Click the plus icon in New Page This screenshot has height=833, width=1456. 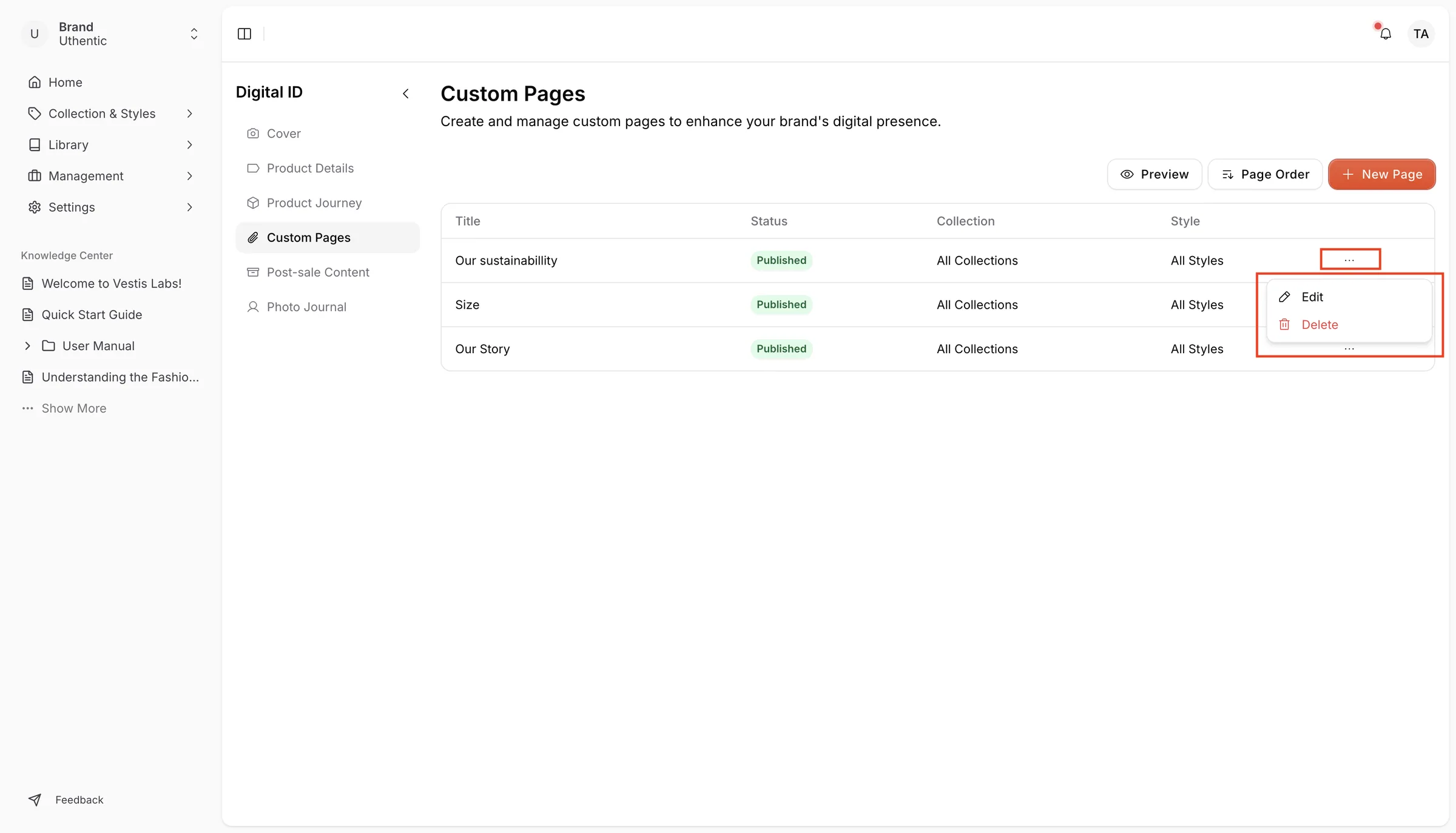click(x=1348, y=174)
